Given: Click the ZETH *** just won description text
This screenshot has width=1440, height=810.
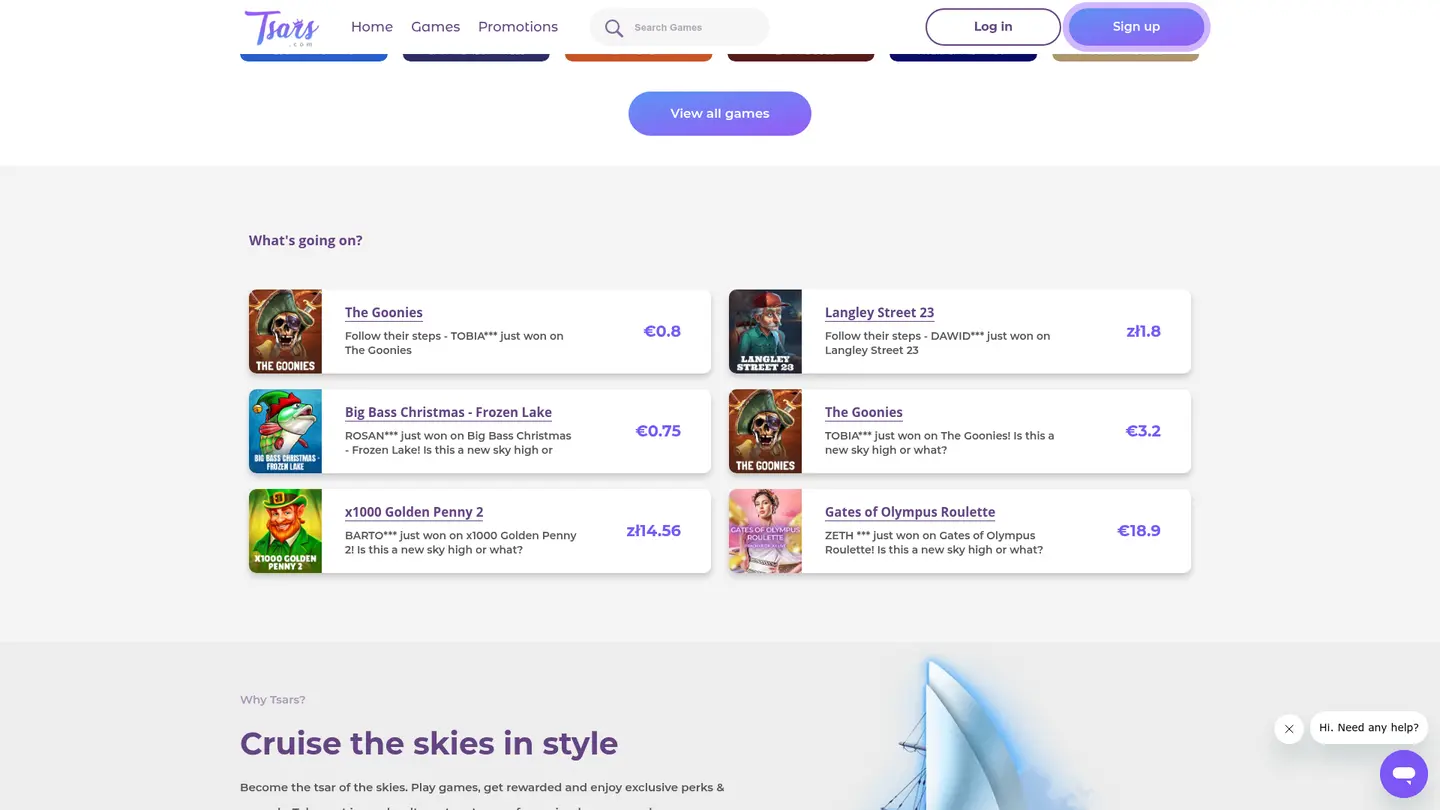Looking at the screenshot, I should point(934,543).
